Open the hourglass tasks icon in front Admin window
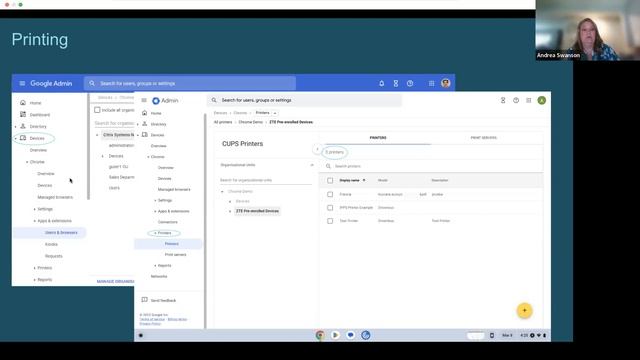This screenshot has width=640, height=360. click(503, 100)
